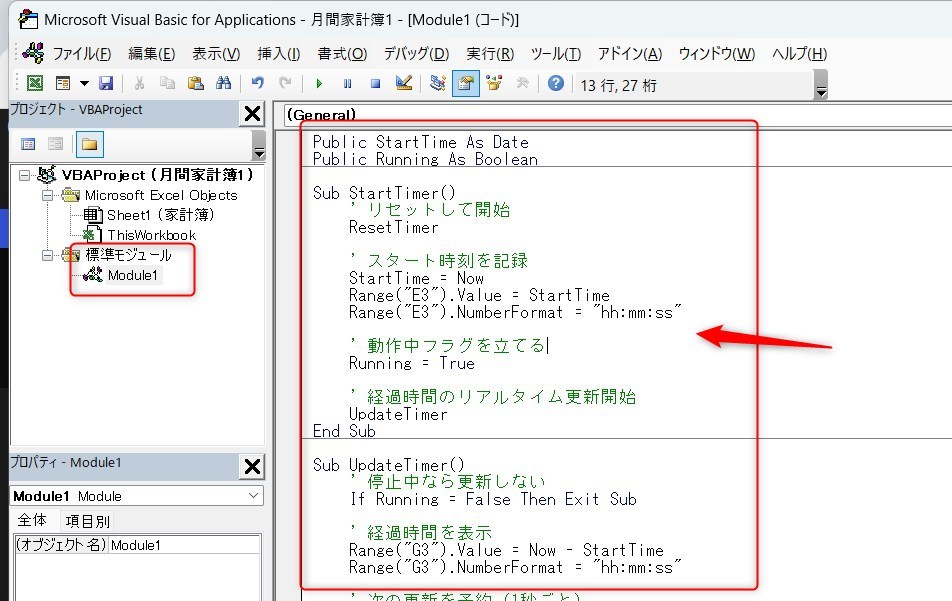This screenshot has width=952, height=601.
Task: Open Help with the question mark icon
Action: [x=556, y=83]
